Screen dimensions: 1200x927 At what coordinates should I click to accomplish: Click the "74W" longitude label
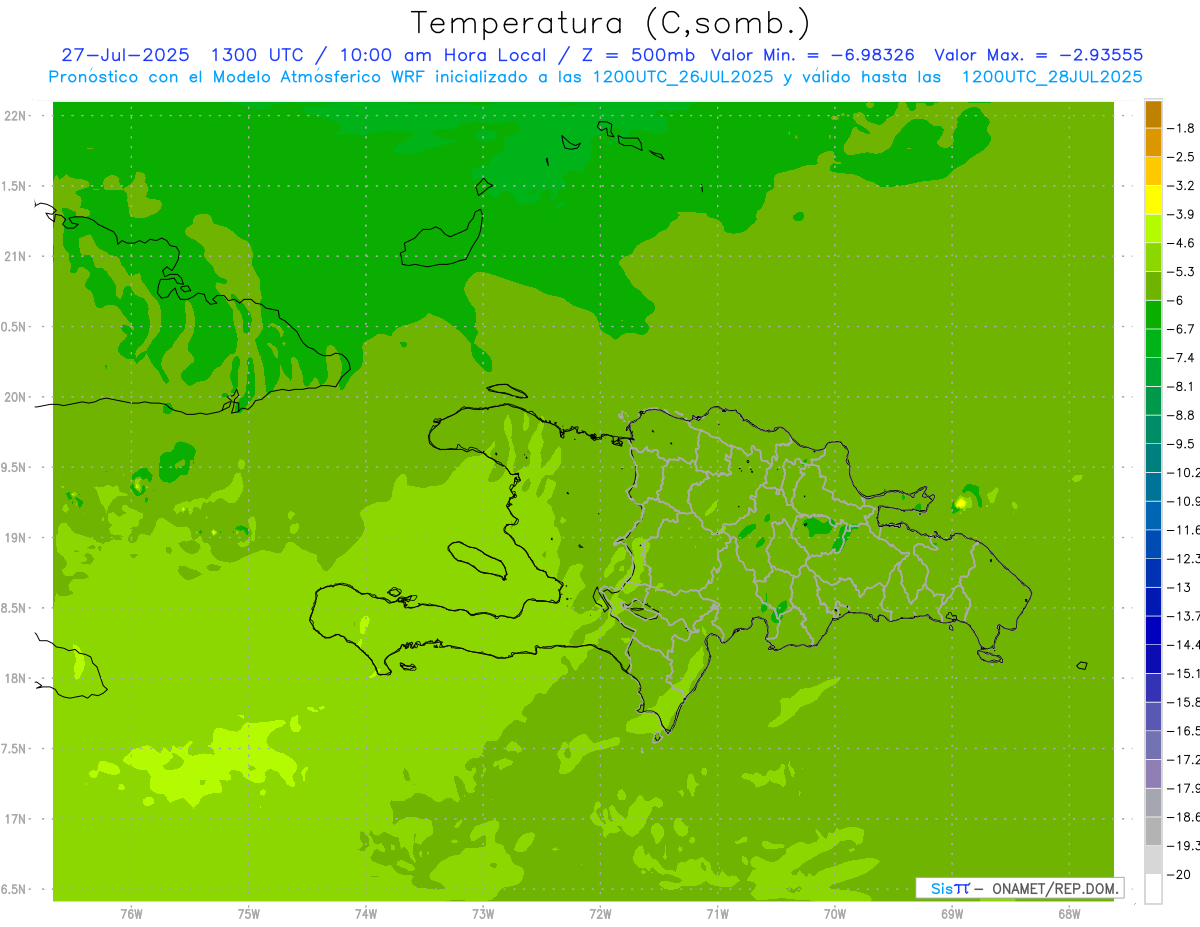[366, 914]
